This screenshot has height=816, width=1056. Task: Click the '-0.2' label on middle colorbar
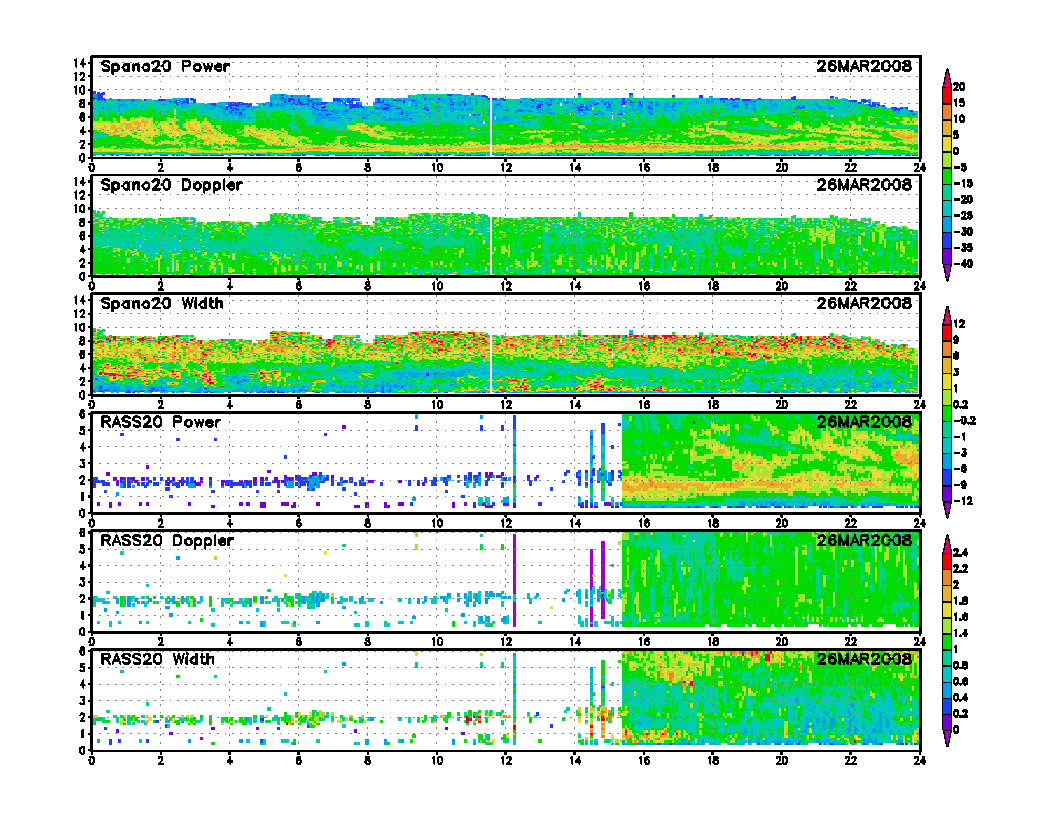[964, 421]
